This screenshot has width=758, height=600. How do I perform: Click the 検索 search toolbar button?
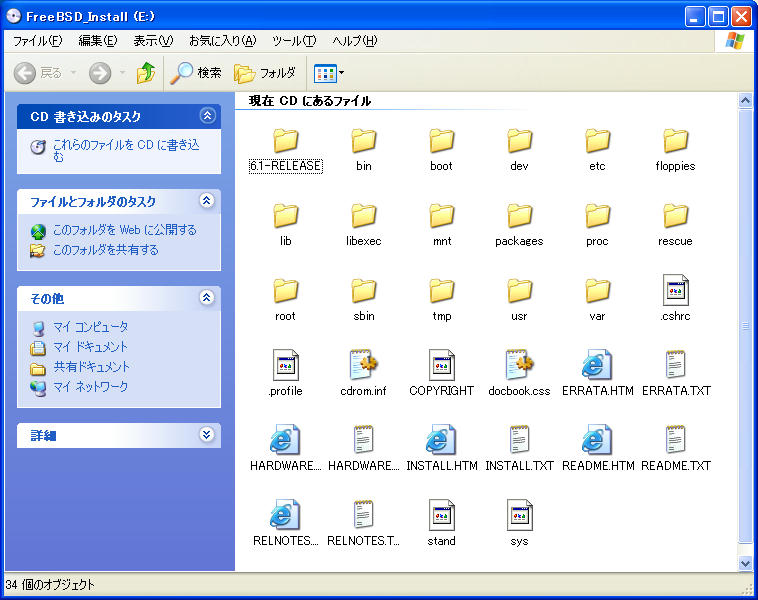196,73
